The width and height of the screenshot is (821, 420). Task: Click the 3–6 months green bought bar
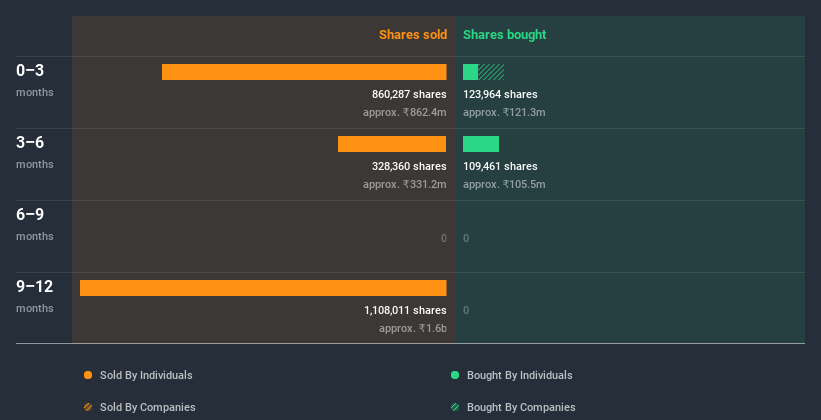point(481,144)
